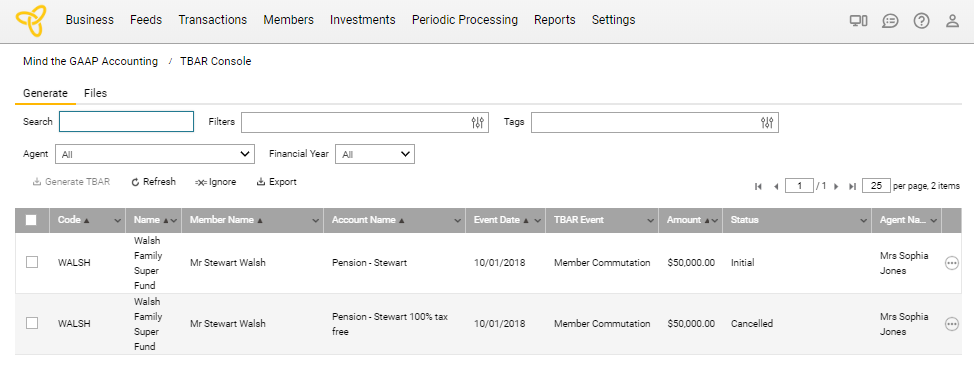Expand Status column menu chevron
974x365 pixels.
coord(863,220)
